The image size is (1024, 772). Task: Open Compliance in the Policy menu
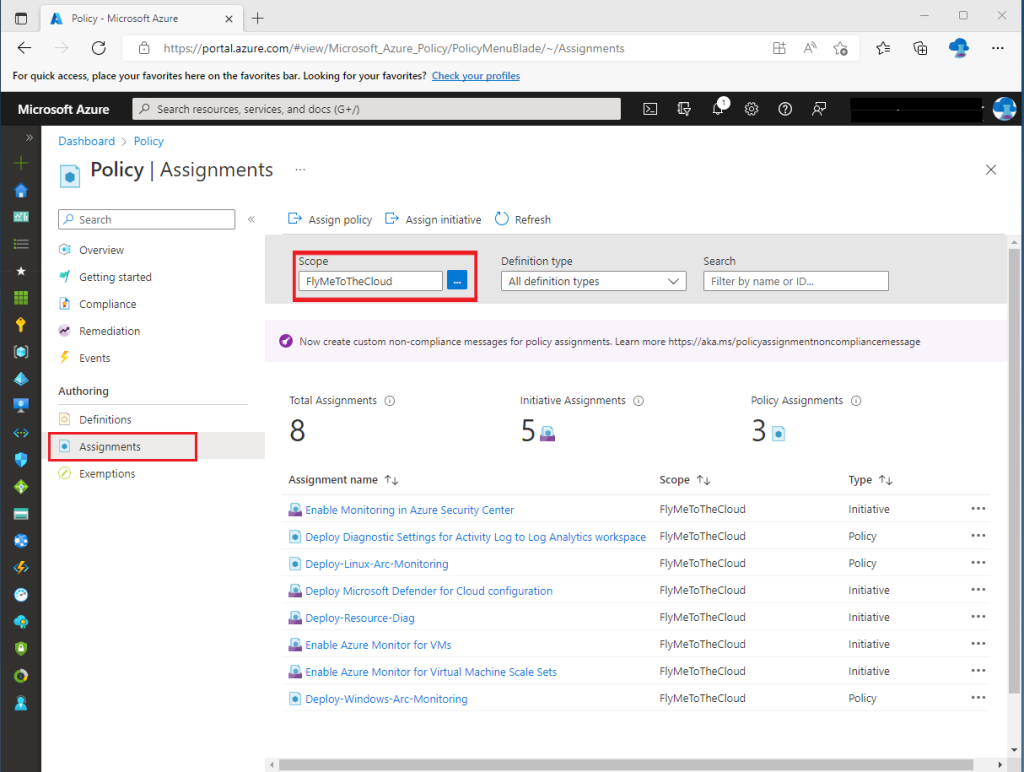pos(107,304)
